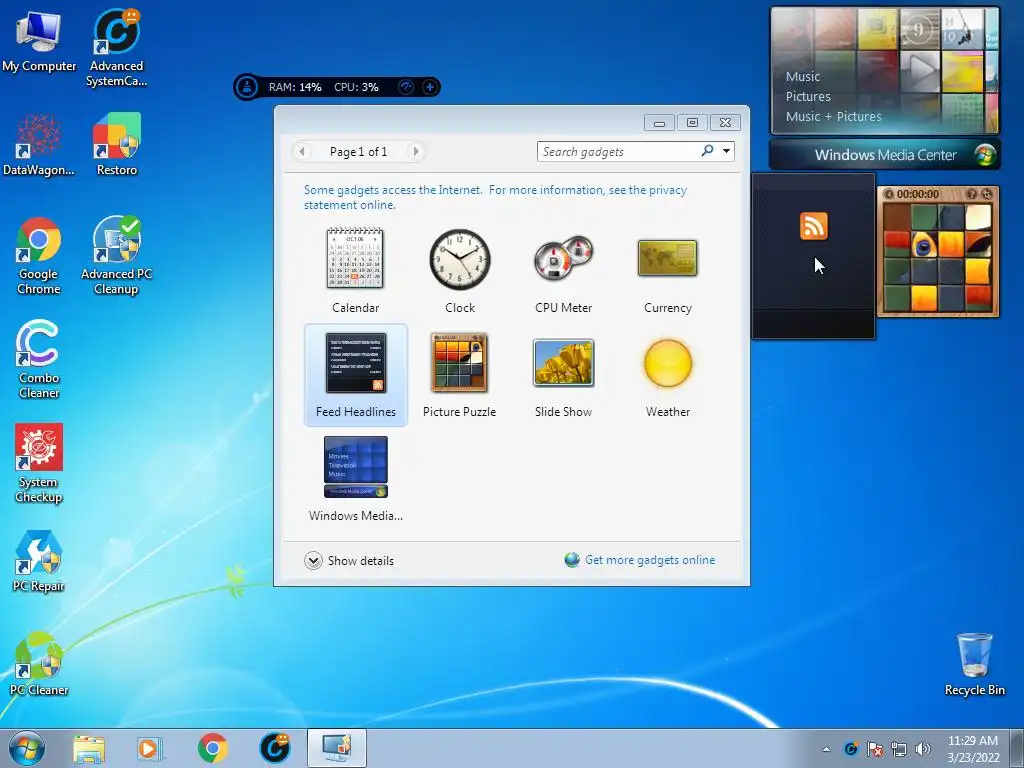Screen dimensions: 1024x768
Task: Click Action Center flag tray icon
Action: (874, 749)
